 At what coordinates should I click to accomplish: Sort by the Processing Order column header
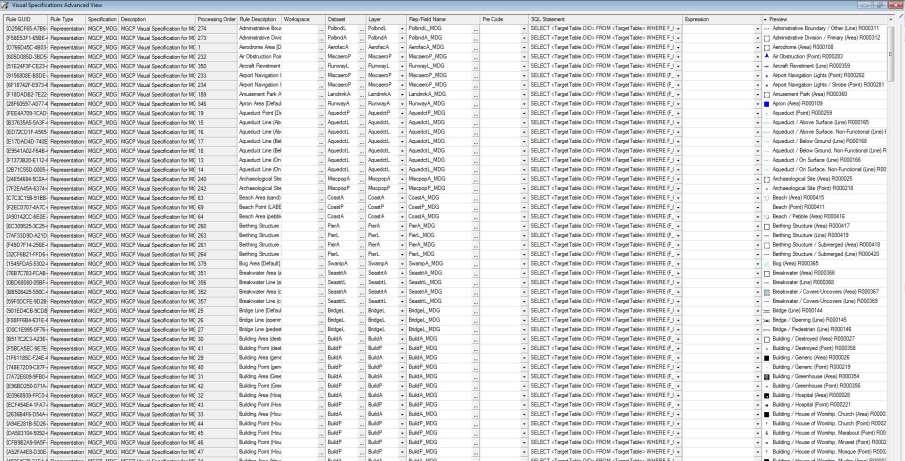(216, 20)
